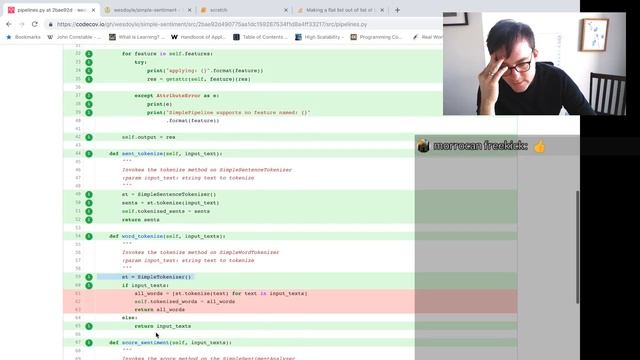Click hit badge beside print('applying') line

89,71
